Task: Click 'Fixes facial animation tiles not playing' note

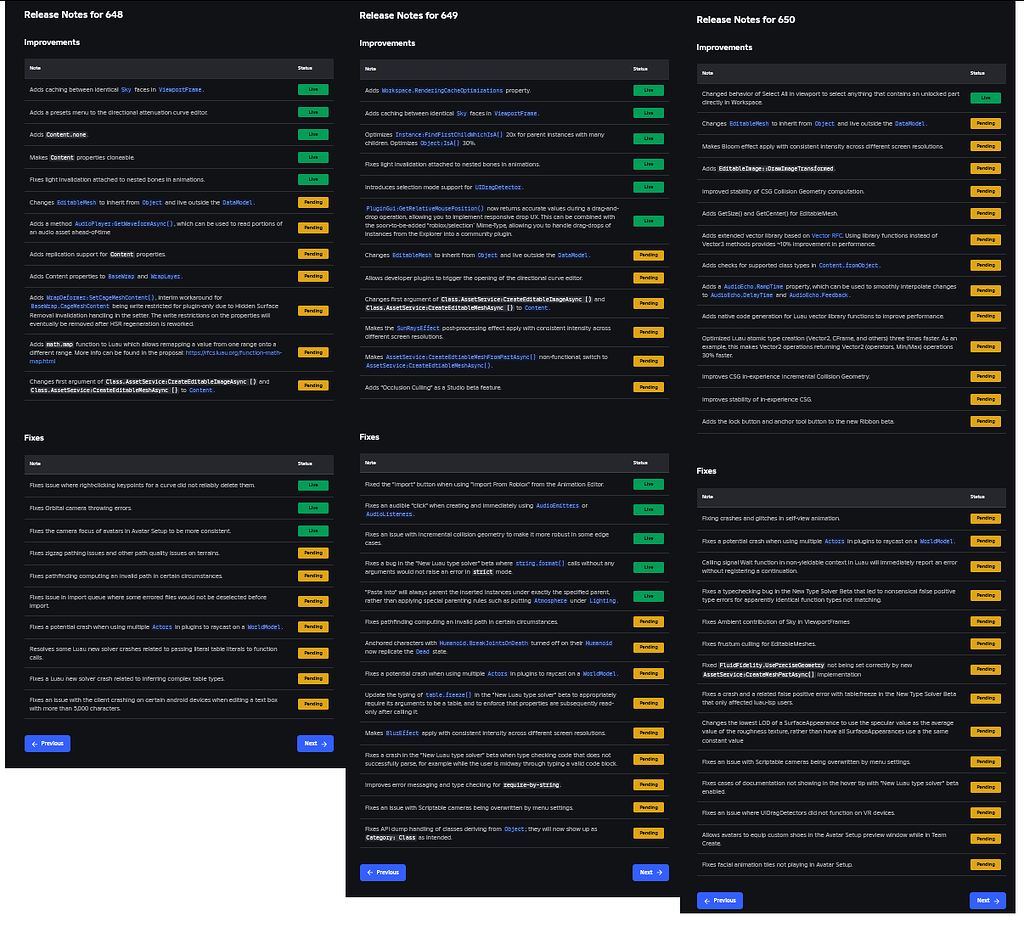Action: point(777,865)
